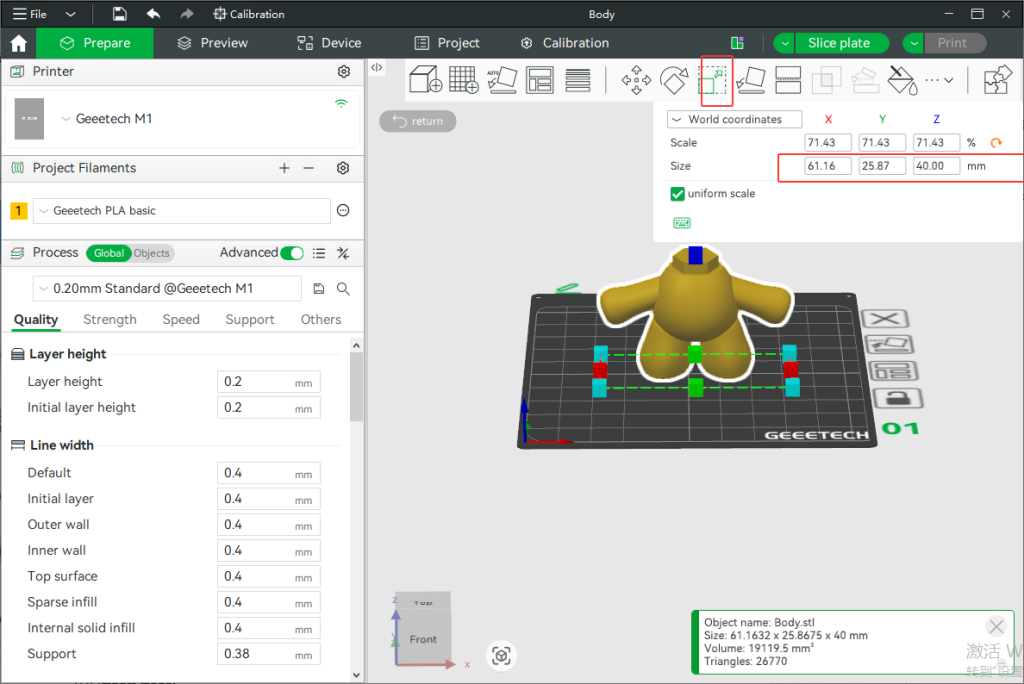Click the yellow filament 1 color swatch
1024x684 pixels.
[x=18, y=211]
